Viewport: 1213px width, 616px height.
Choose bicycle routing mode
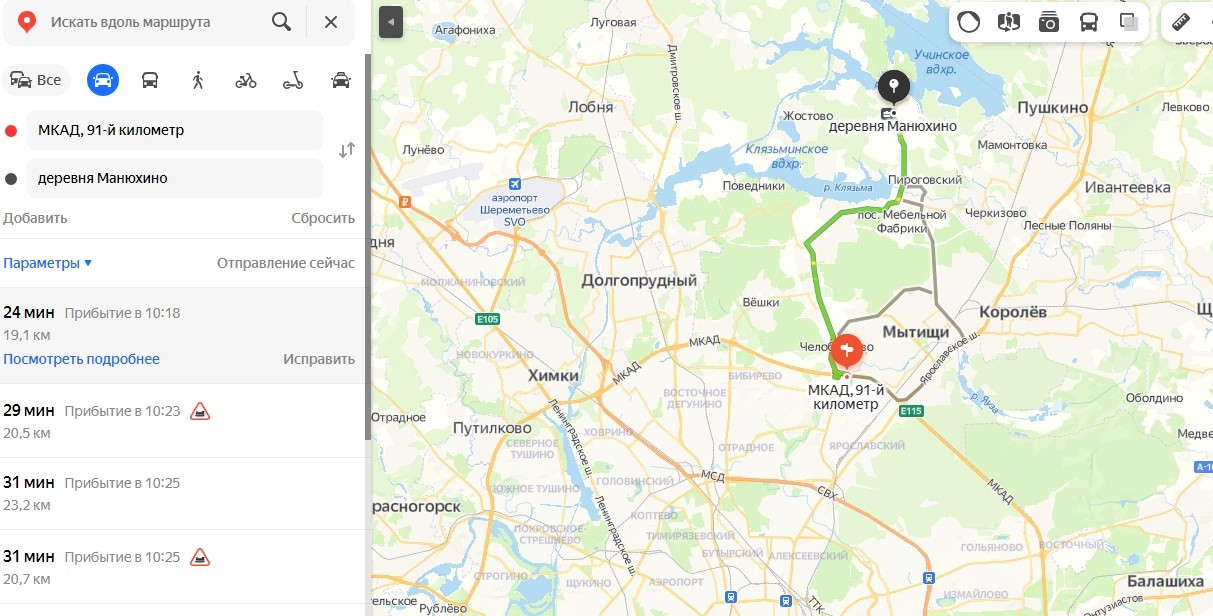(x=246, y=80)
